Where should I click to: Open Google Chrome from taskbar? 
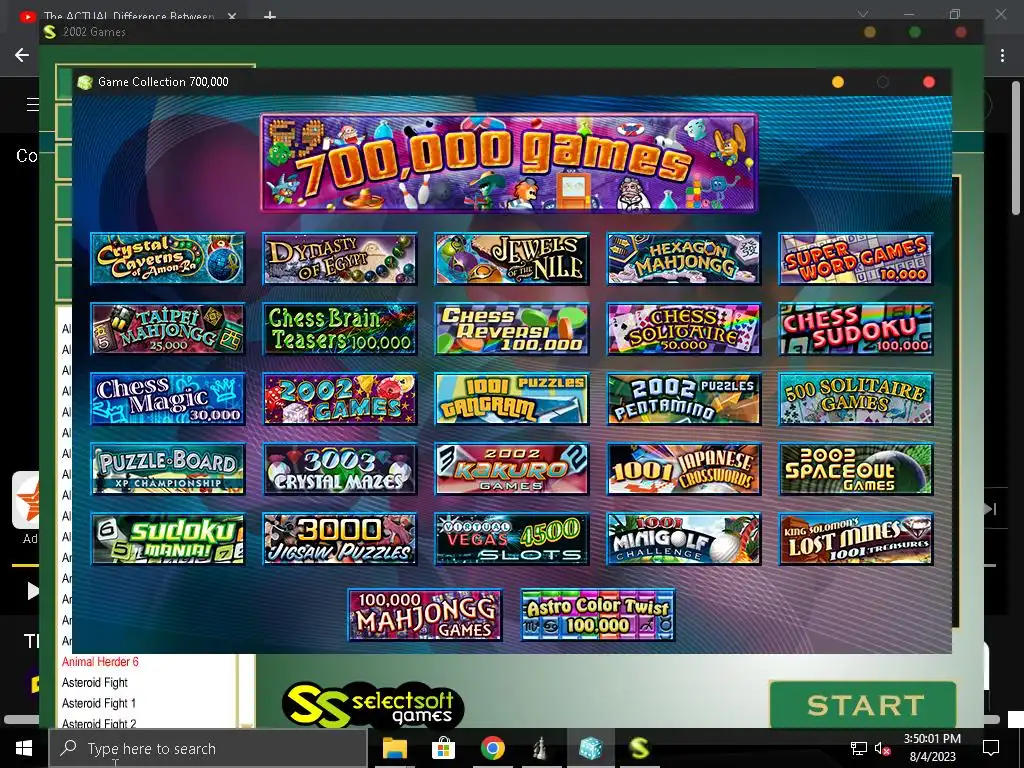click(x=492, y=748)
